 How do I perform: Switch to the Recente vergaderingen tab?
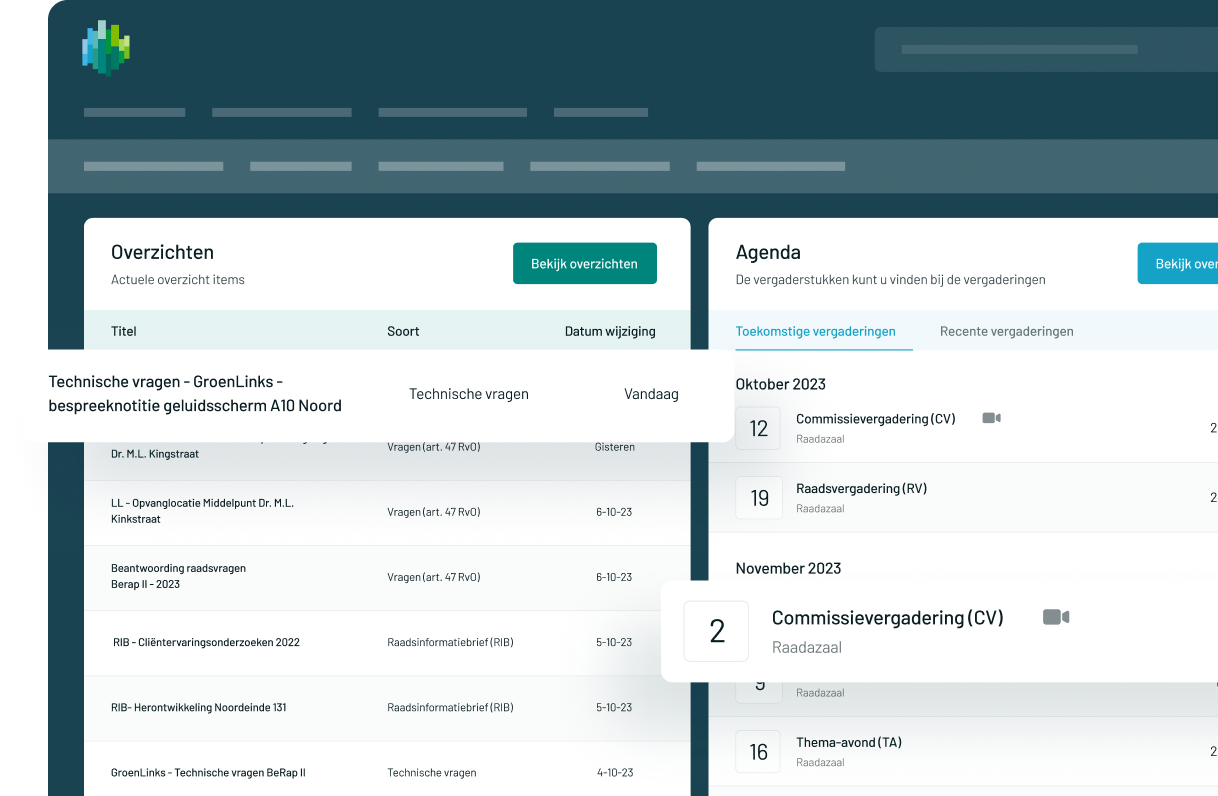coord(1007,331)
